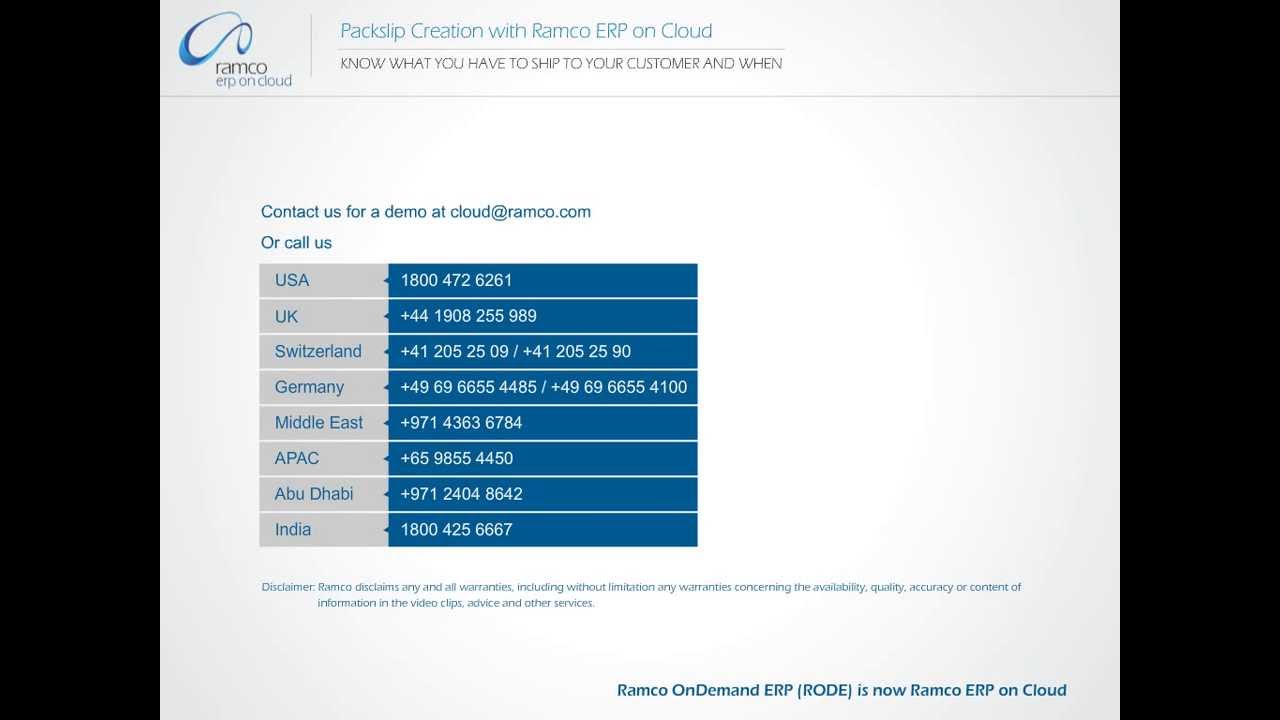Select the USA country cell
The width and height of the screenshot is (1280, 720).
[323, 280]
